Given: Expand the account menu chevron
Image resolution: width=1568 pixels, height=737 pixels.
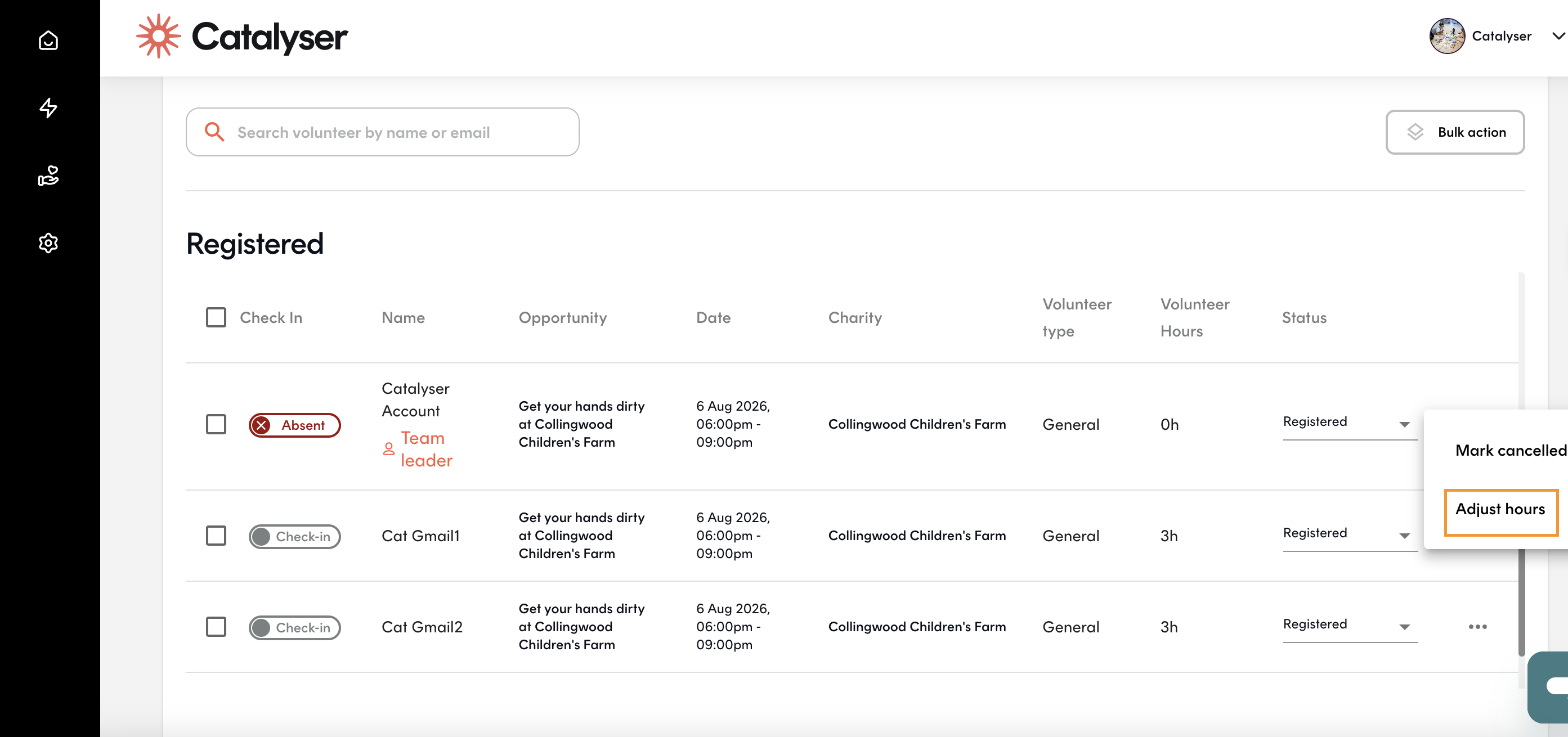Looking at the screenshot, I should 1558,36.
